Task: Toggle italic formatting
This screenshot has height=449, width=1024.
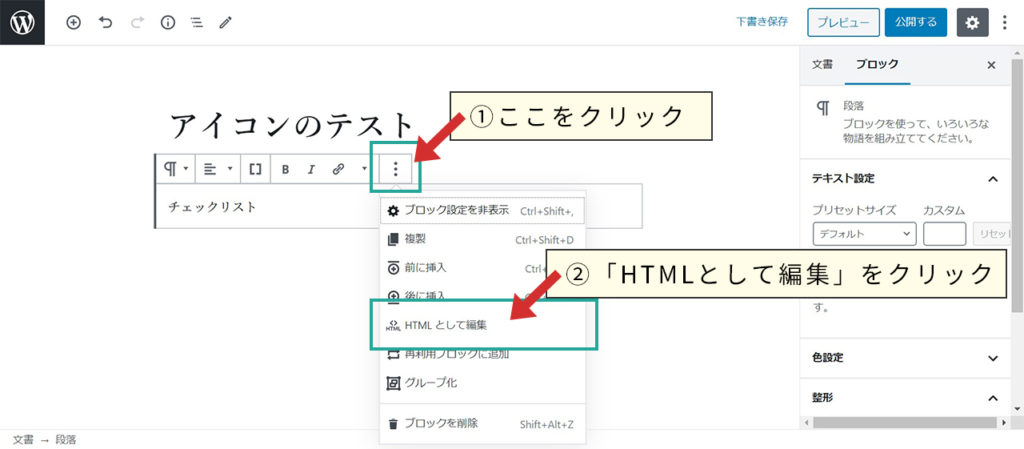Action: coord(311,169)
